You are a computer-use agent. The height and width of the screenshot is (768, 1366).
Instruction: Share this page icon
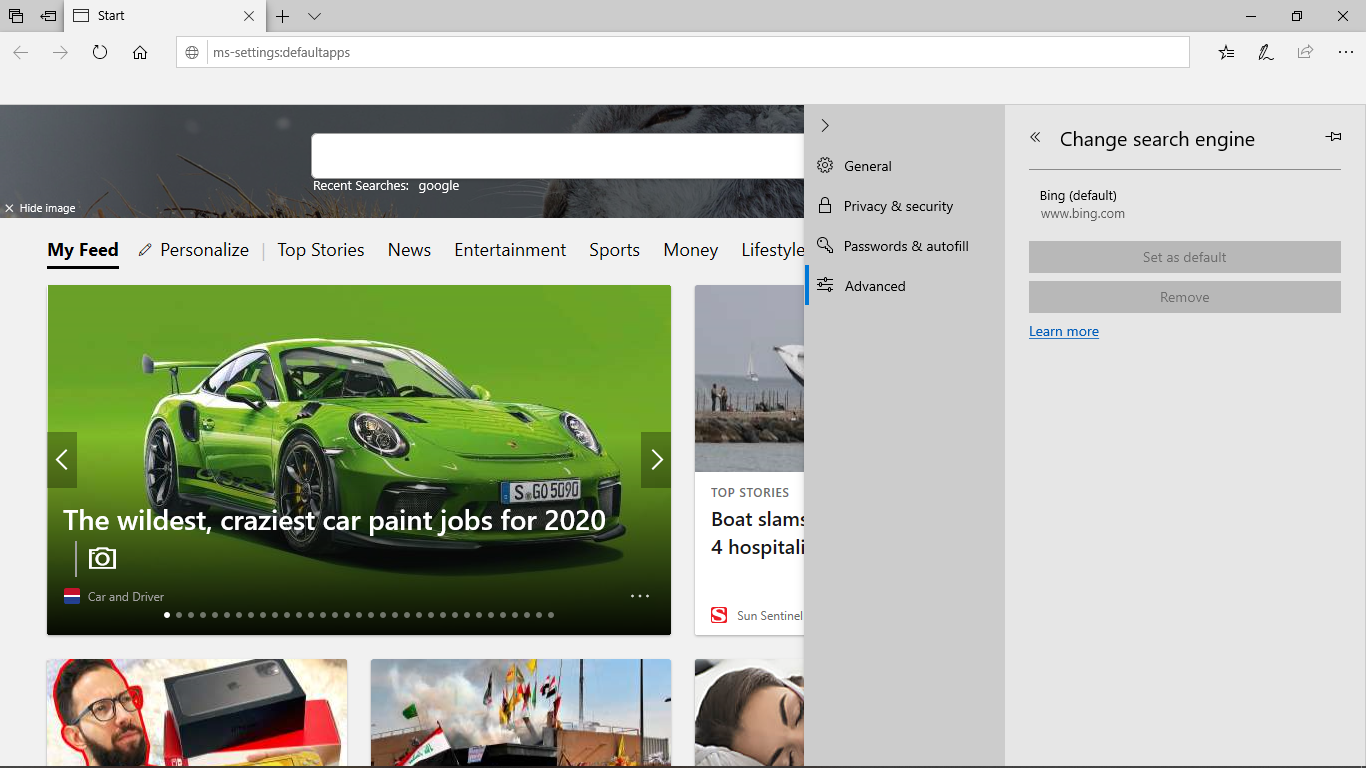click(1305, 52)
